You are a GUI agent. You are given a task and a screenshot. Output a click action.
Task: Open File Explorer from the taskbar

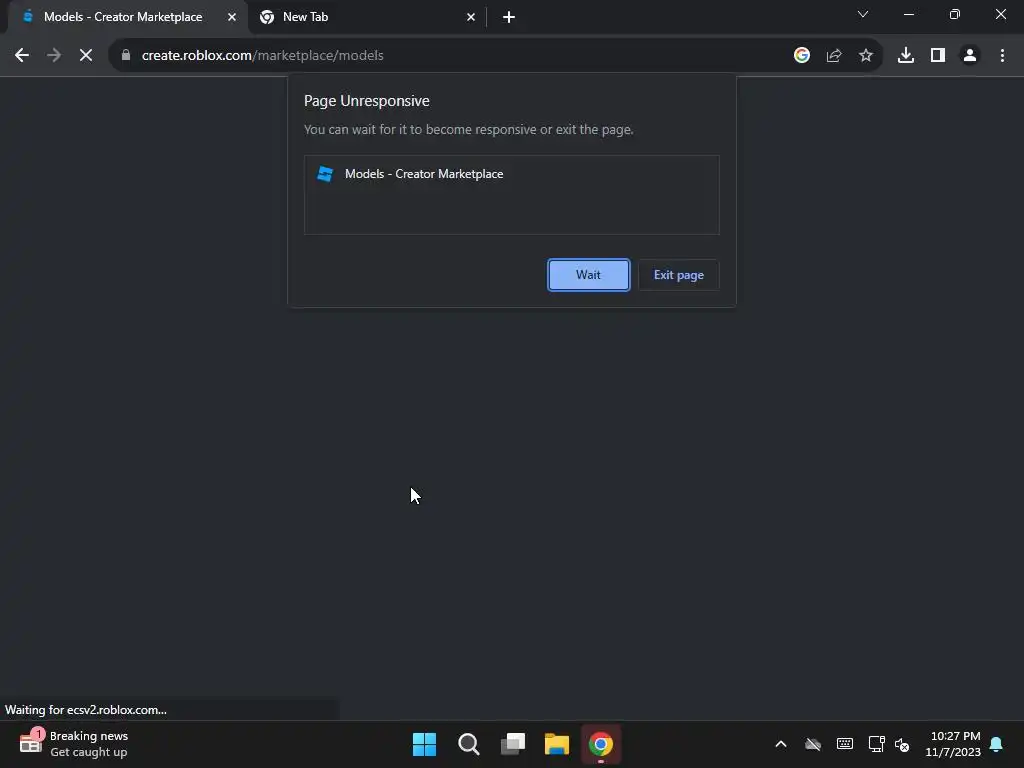[x=557, y=744]
